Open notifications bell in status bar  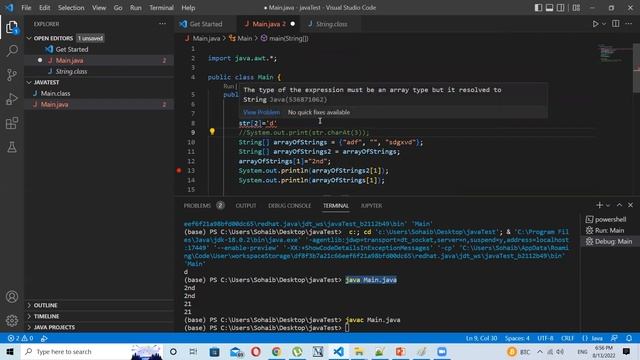(629, 338)
